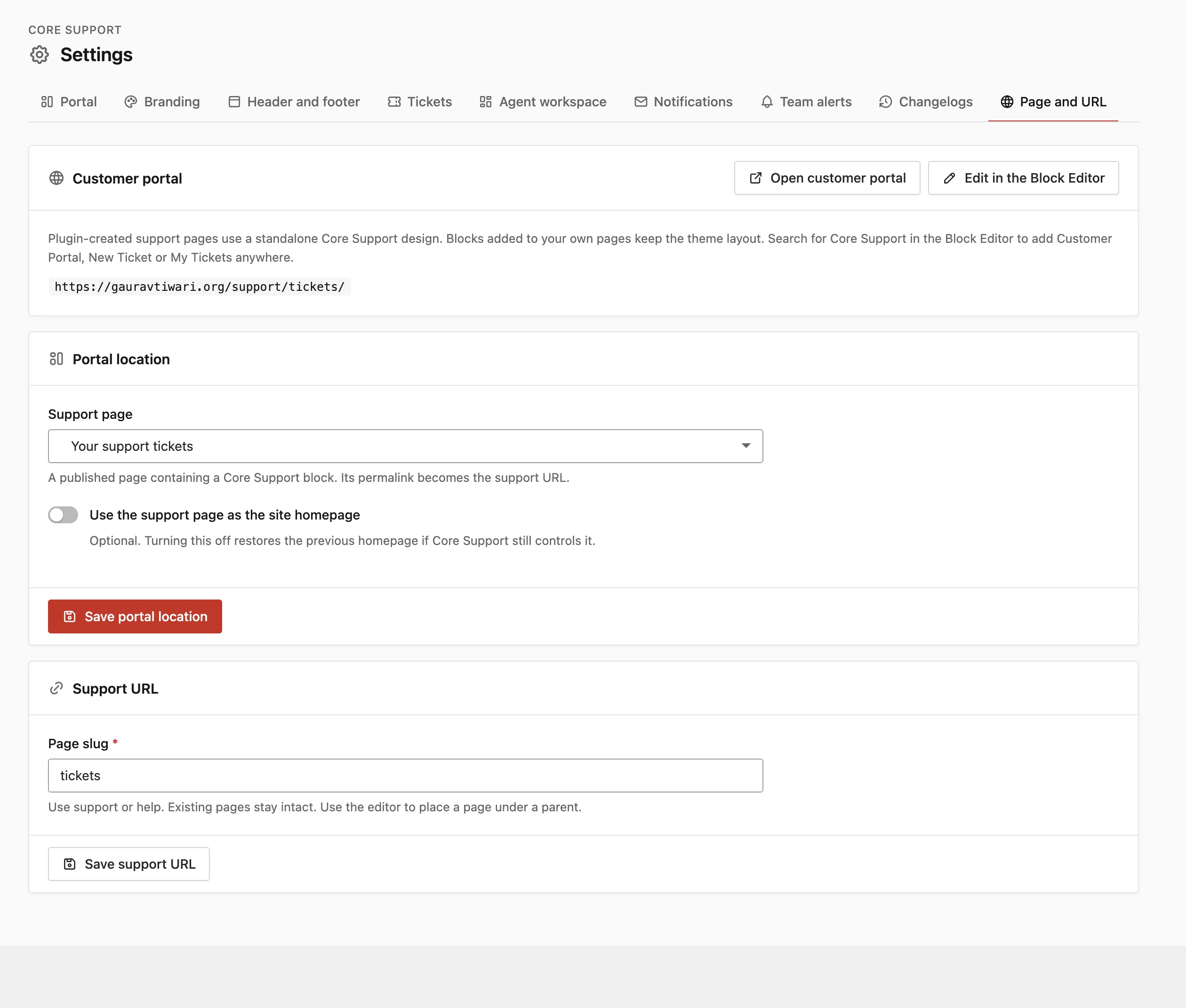
Task: Click the Header and footer layout icon
Action: click(234, 102)
